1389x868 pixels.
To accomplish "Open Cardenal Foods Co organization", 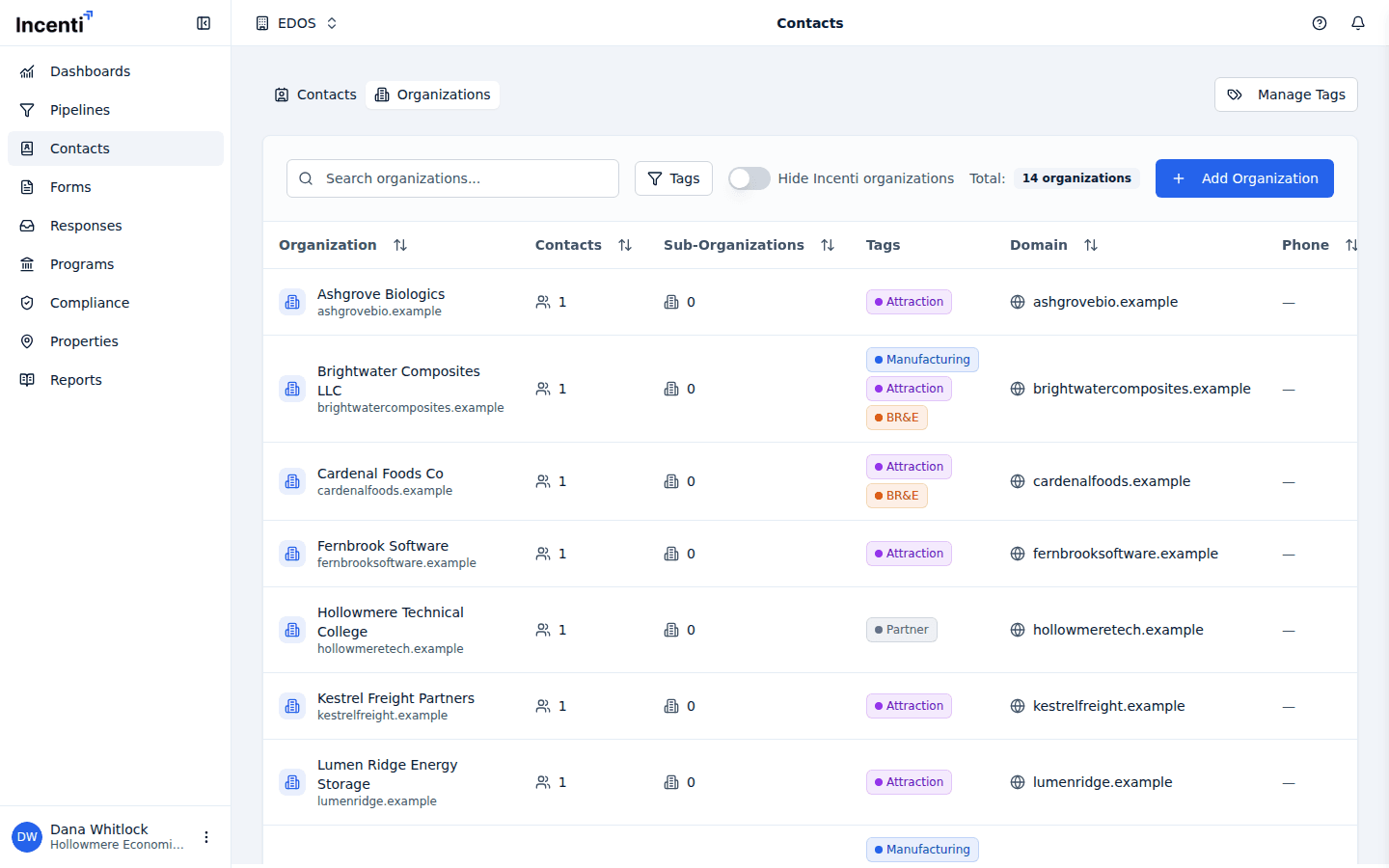I will pyautogui.click(x=380, y=474).
